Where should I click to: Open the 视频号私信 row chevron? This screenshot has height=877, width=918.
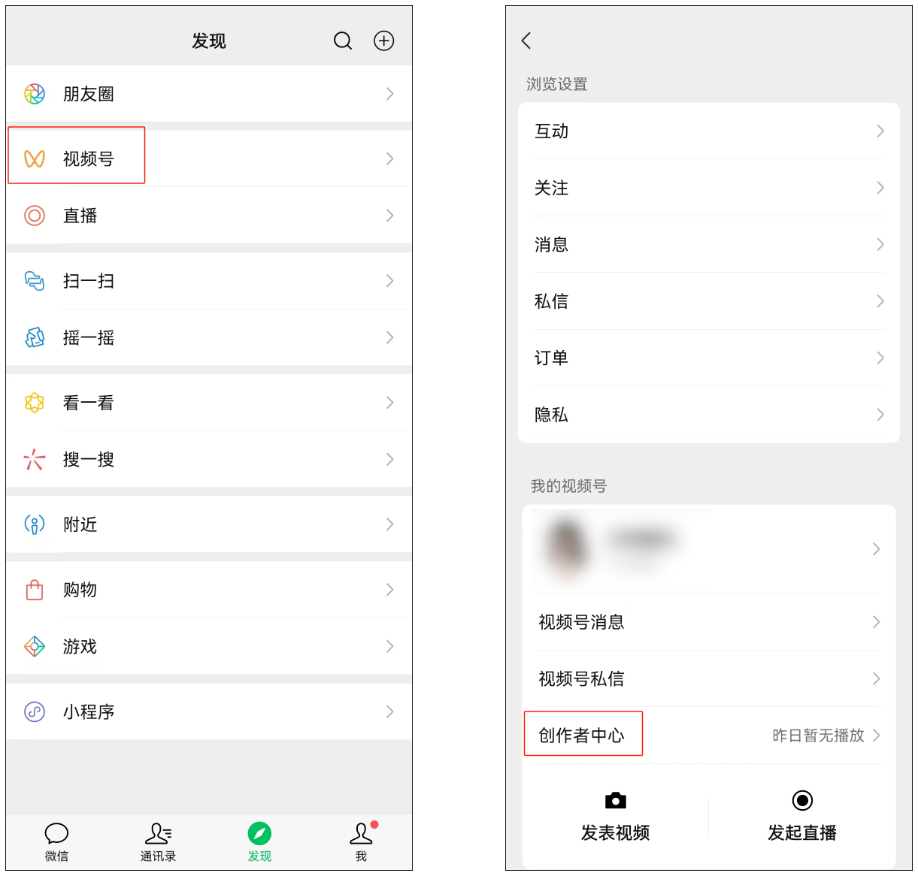point(876,679)
